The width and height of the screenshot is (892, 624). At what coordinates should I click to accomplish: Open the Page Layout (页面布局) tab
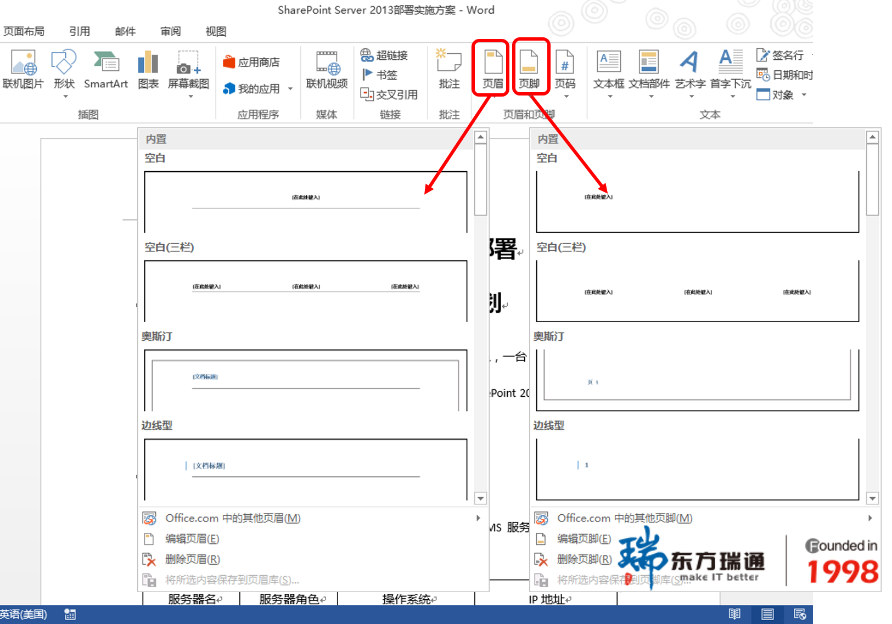click(24, 31)
